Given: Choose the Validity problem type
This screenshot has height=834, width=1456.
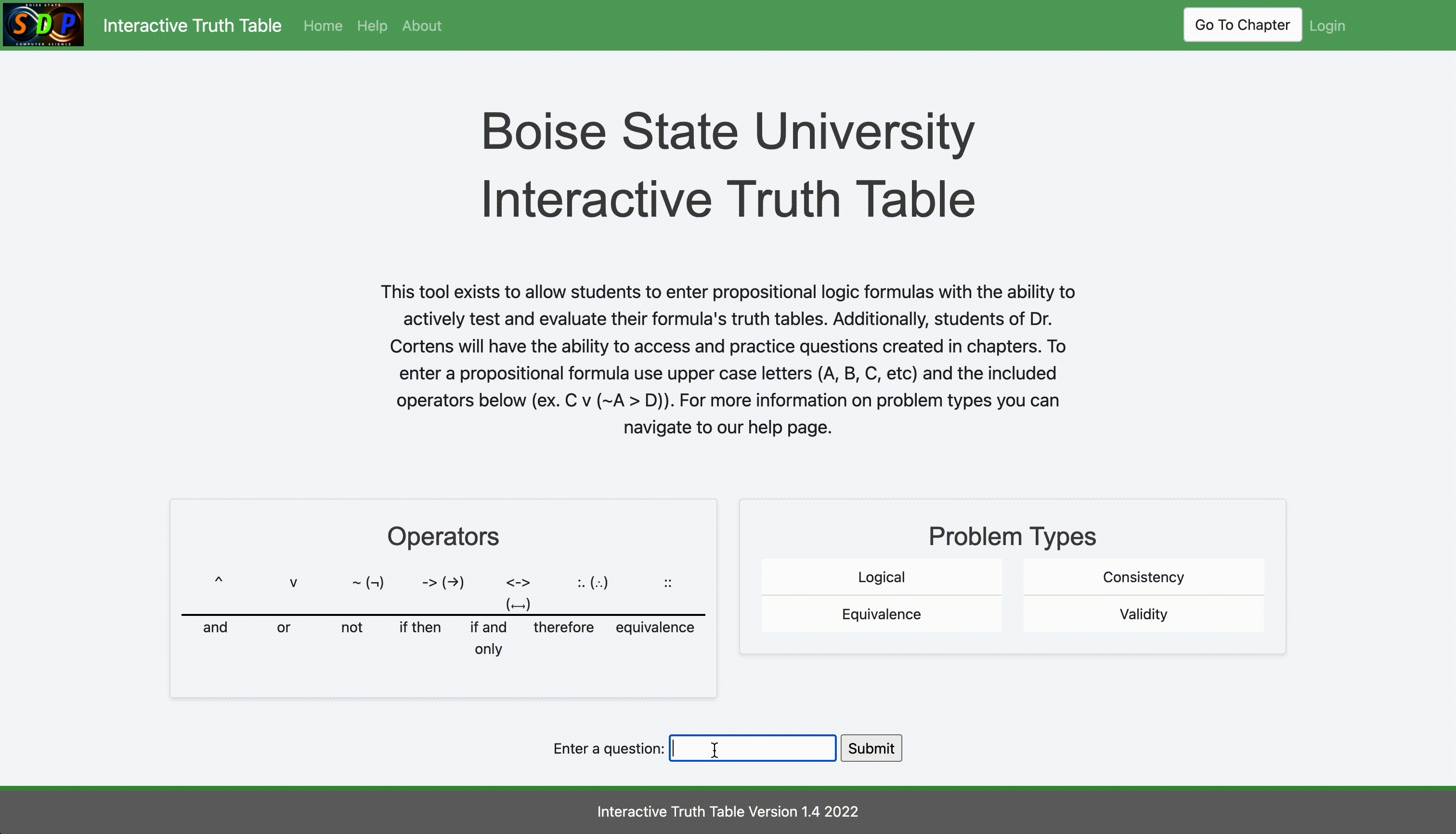Looking at the screenshot, I should (x=1143, y=614).
